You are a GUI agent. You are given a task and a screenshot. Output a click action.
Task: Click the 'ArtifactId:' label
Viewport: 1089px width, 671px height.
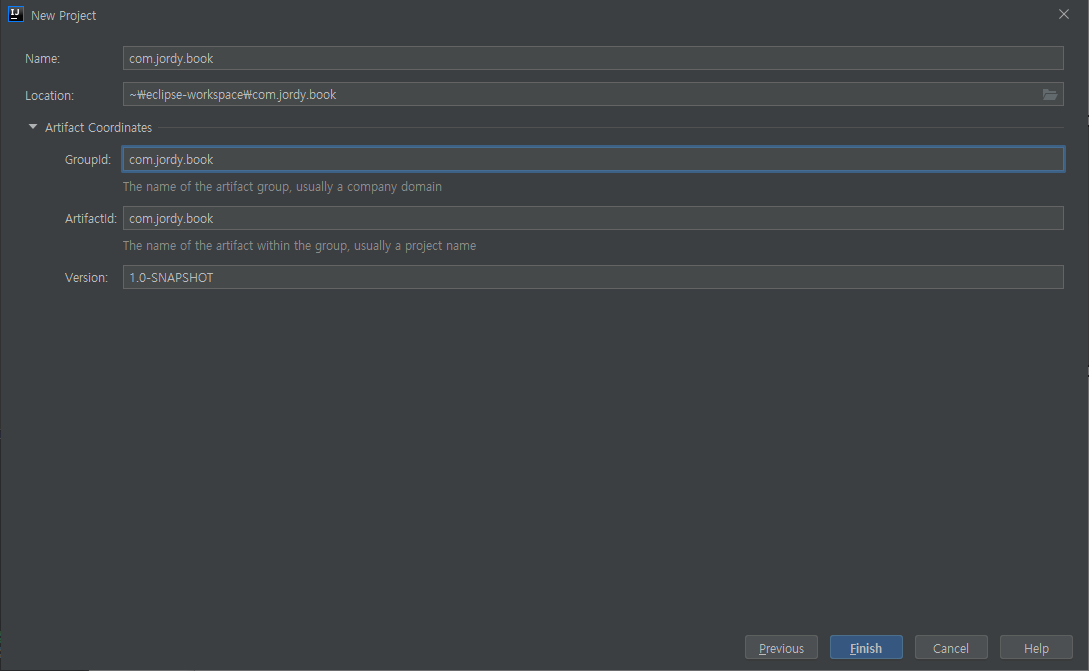[91, 219]
